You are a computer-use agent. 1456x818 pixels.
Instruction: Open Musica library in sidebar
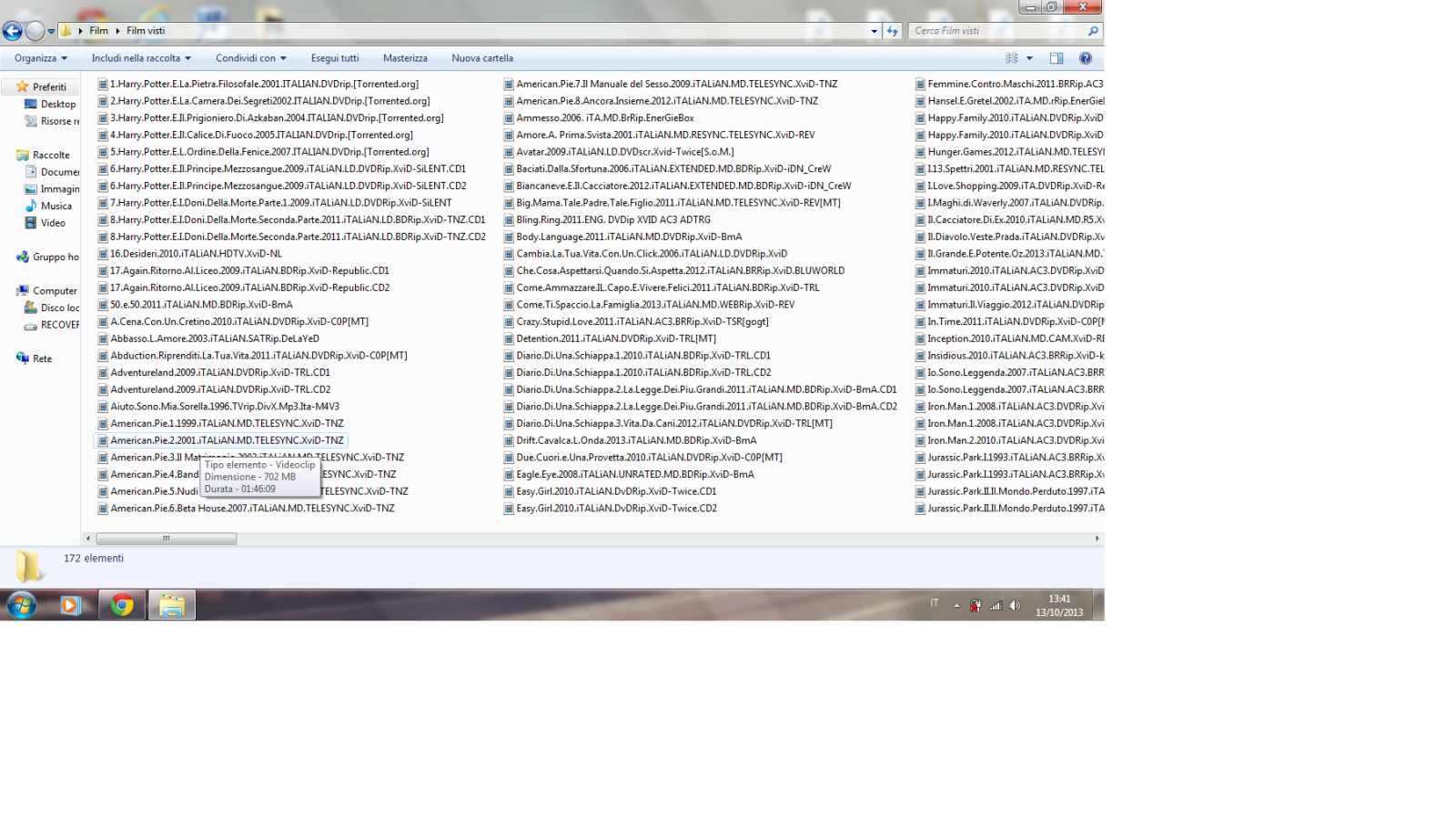point(56,207)
